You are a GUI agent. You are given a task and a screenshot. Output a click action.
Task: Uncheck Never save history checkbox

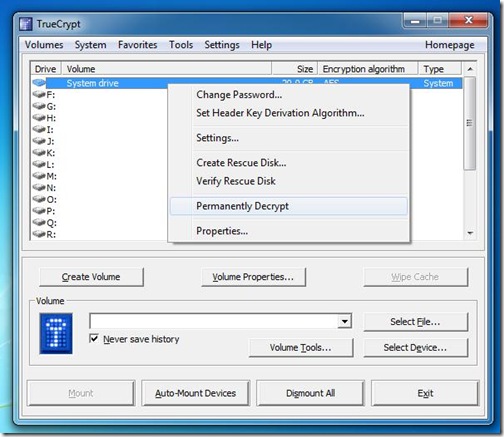point(94,339)
